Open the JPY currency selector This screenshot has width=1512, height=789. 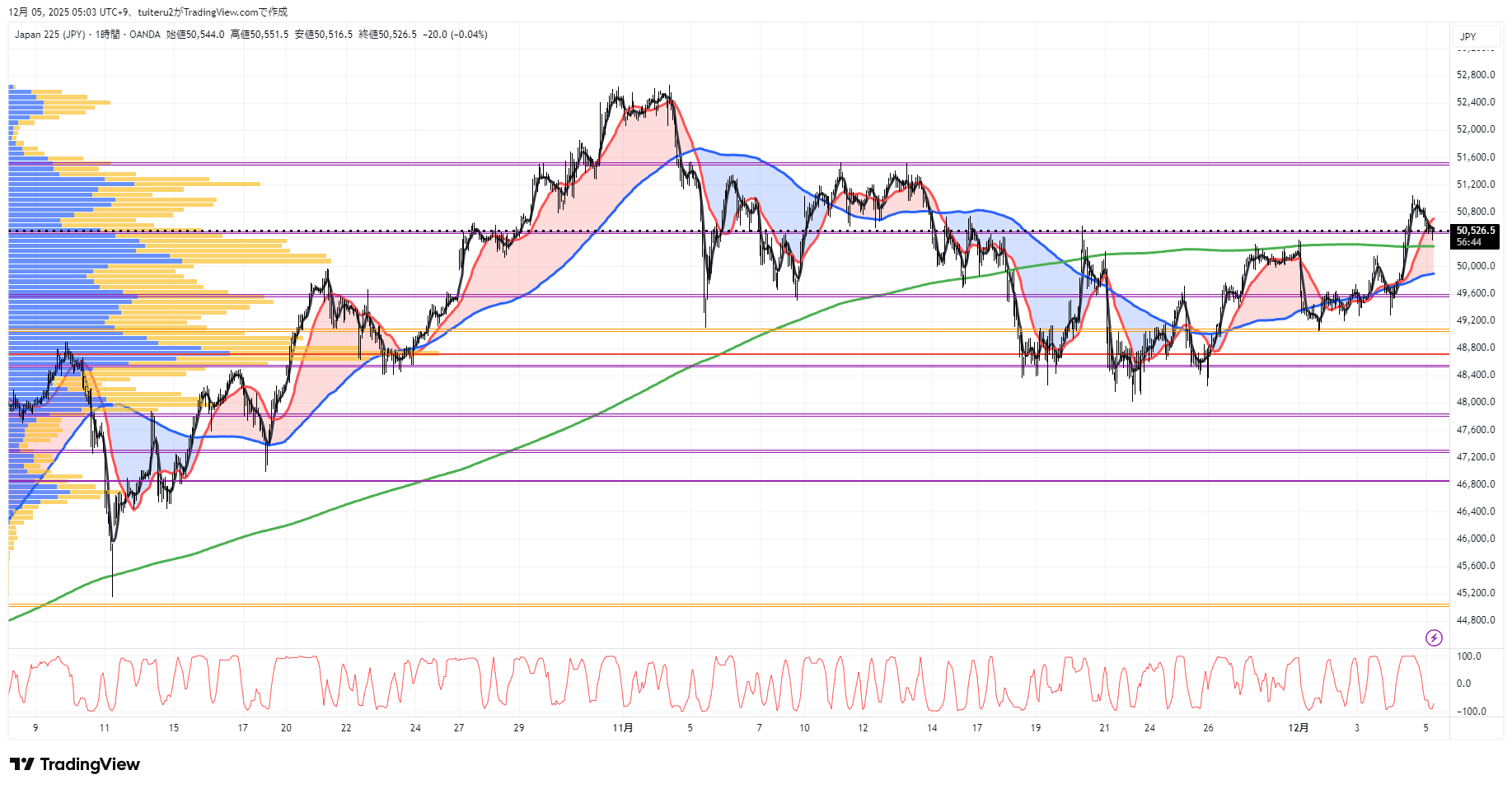[x=1468, y=37]
